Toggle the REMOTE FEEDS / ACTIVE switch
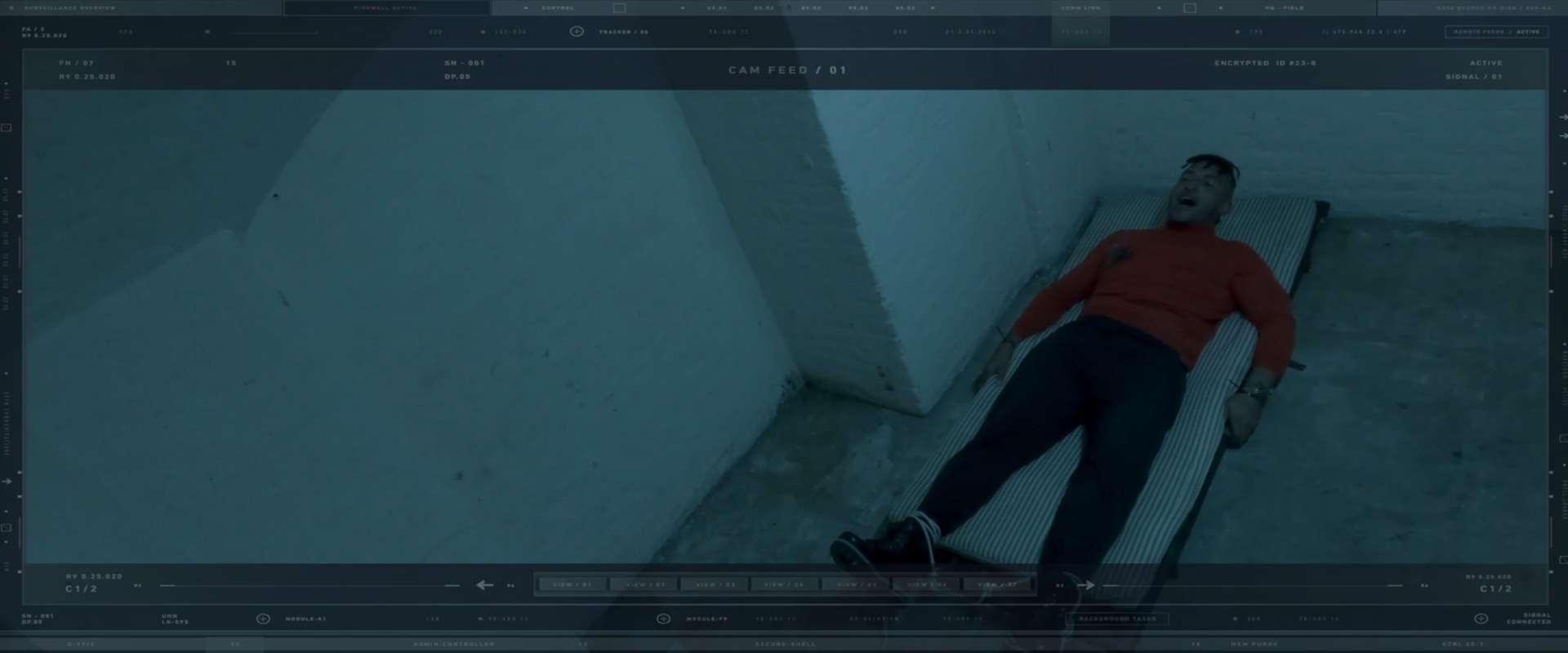 click(1496, 32)
